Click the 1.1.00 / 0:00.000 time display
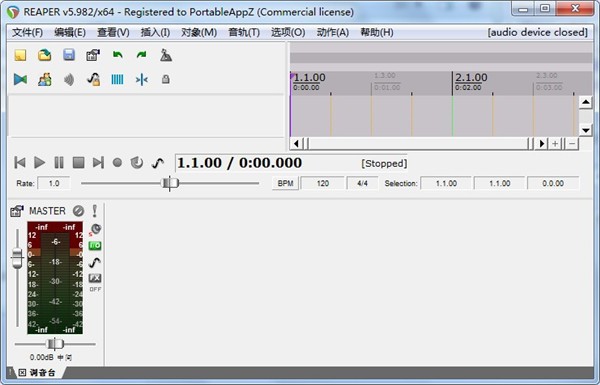This screenshot has height=385, width=600. coord(240,163)
